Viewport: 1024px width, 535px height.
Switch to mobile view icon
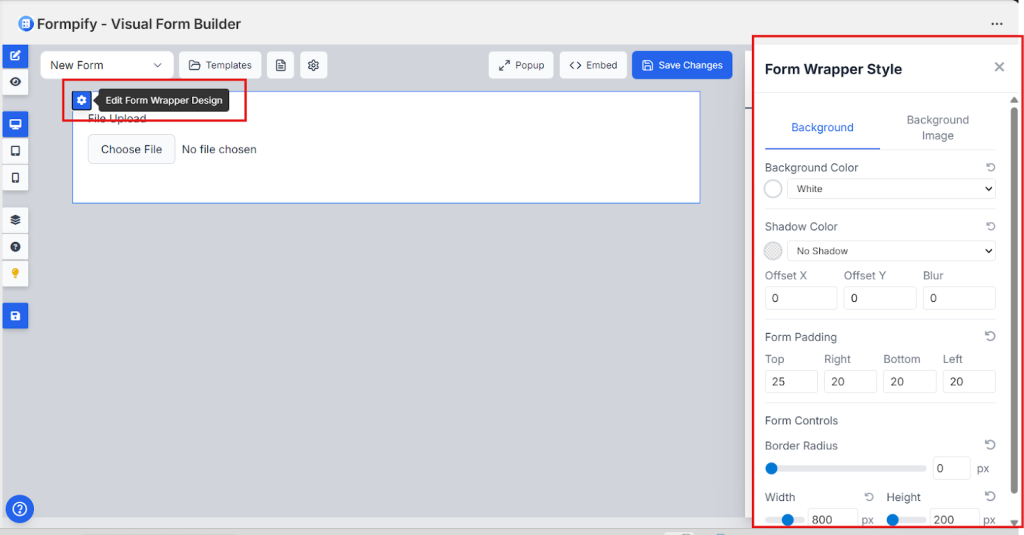pyautogui.click(x=15, y=177)
